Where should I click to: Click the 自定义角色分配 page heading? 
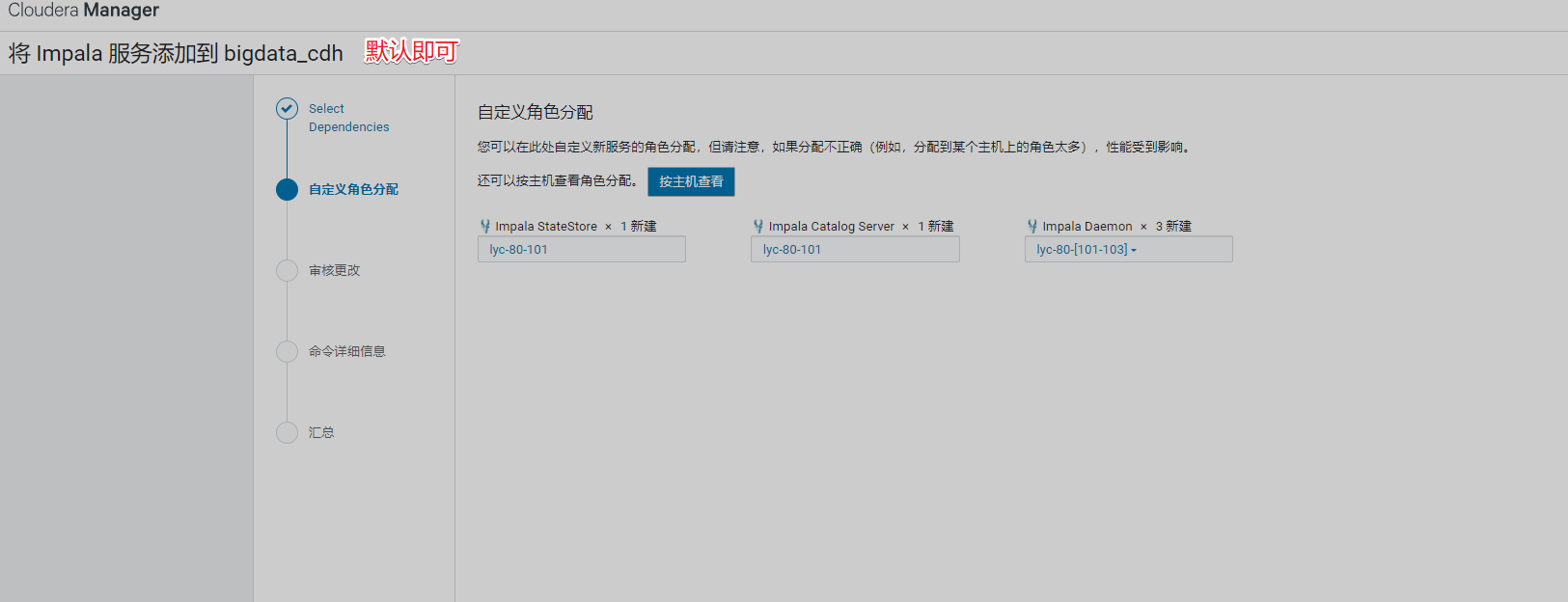(536, 113)
